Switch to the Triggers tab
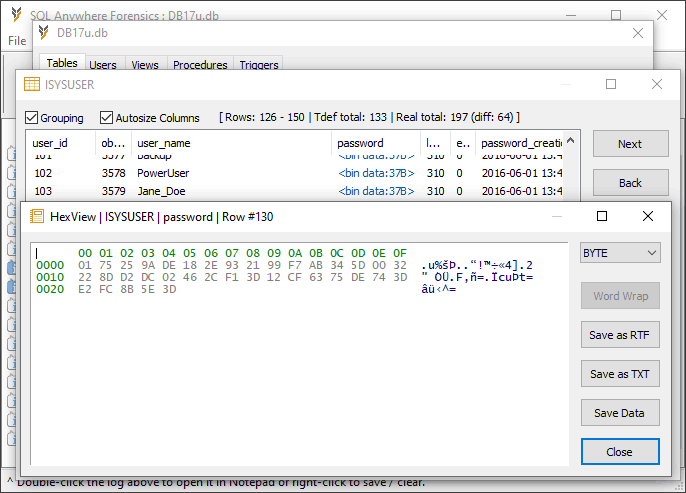 (x=259, y=65)
